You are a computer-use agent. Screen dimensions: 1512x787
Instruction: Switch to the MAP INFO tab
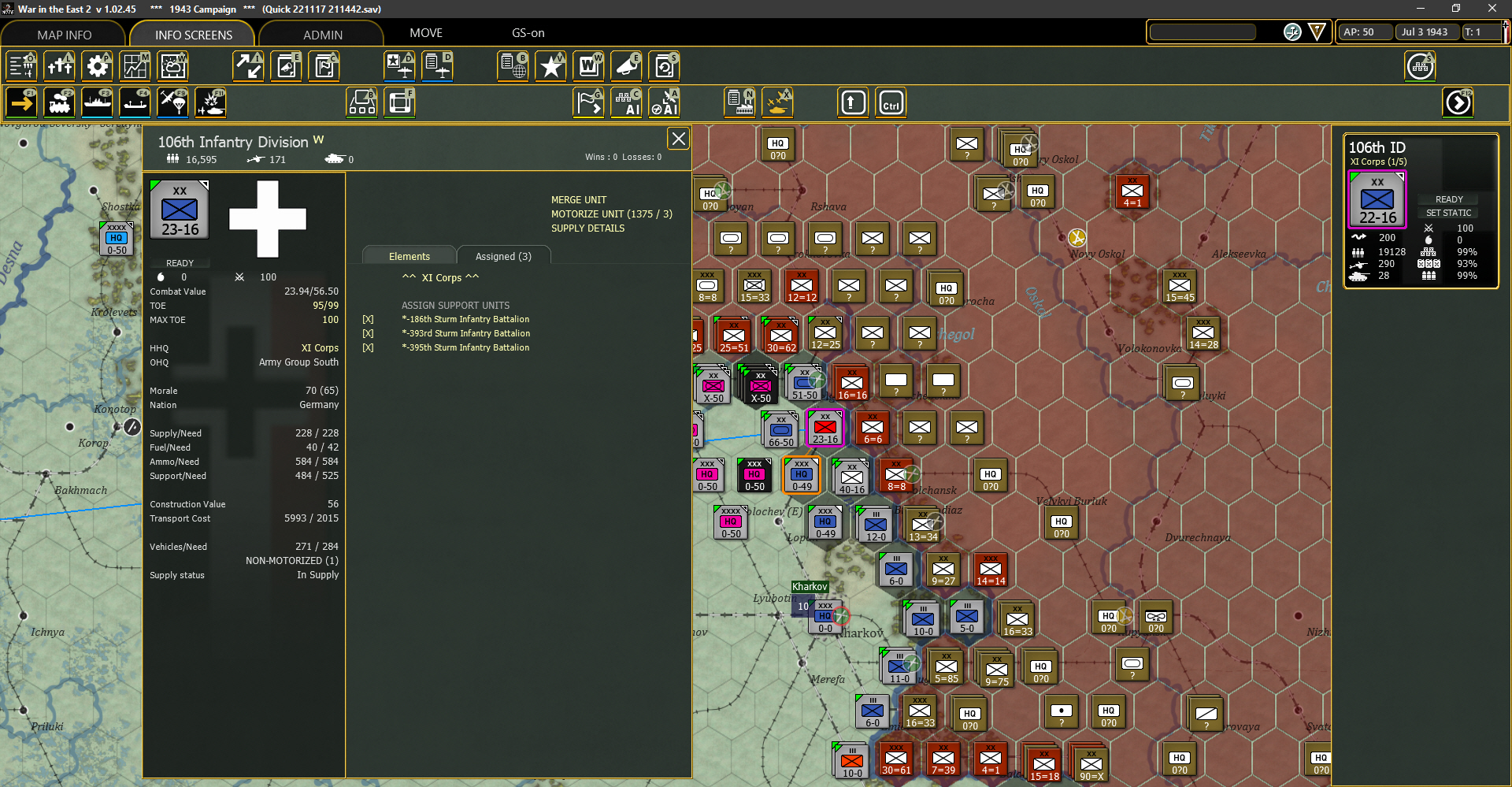pos(65,35)
